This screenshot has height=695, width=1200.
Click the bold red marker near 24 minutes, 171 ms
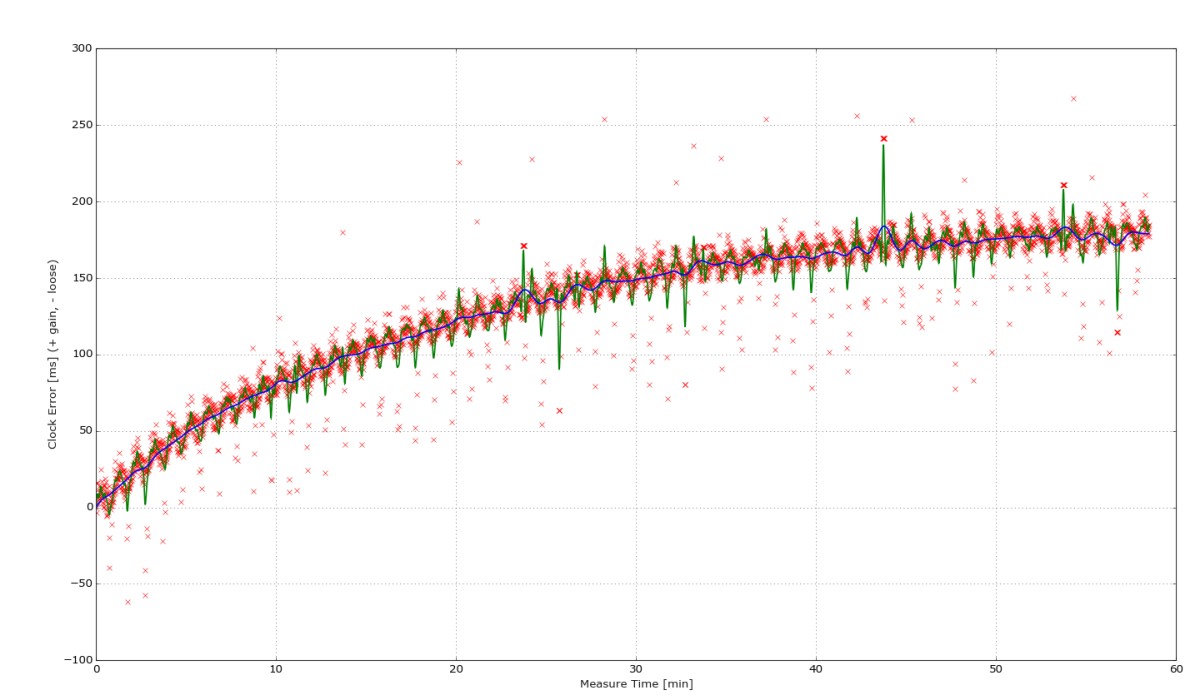click(x=523, y=246)
